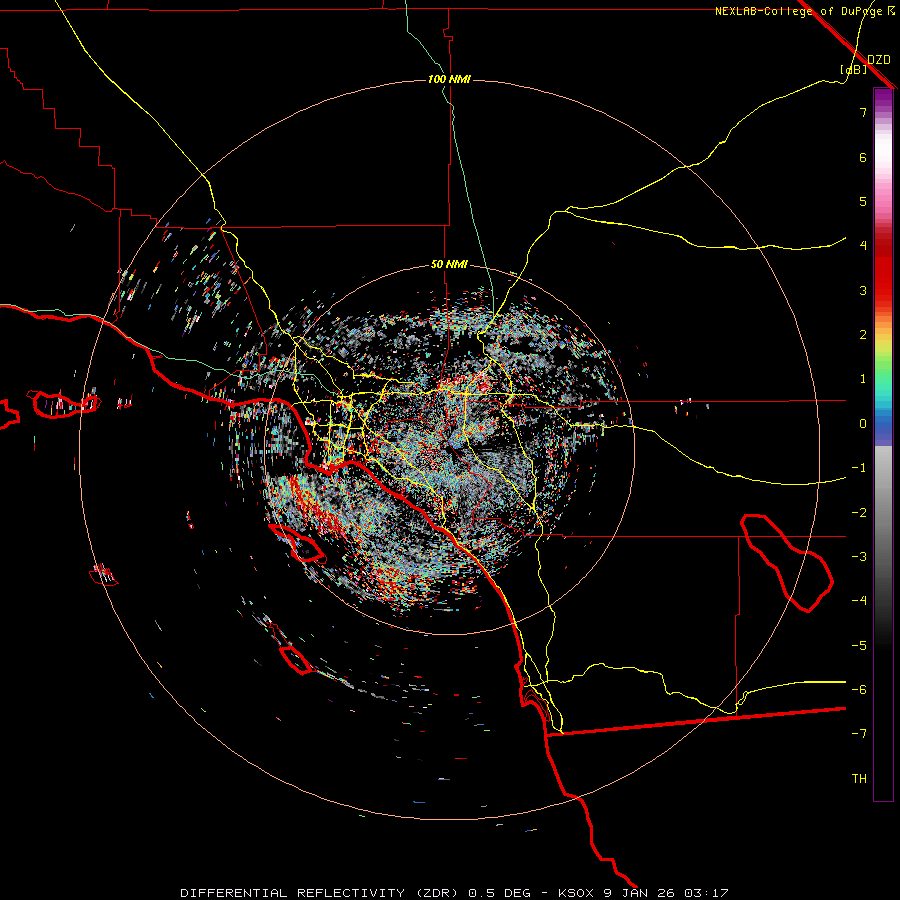Click the 2 value on color scale
The width and height of the screenshot is (900, 900).
[863, 335]
